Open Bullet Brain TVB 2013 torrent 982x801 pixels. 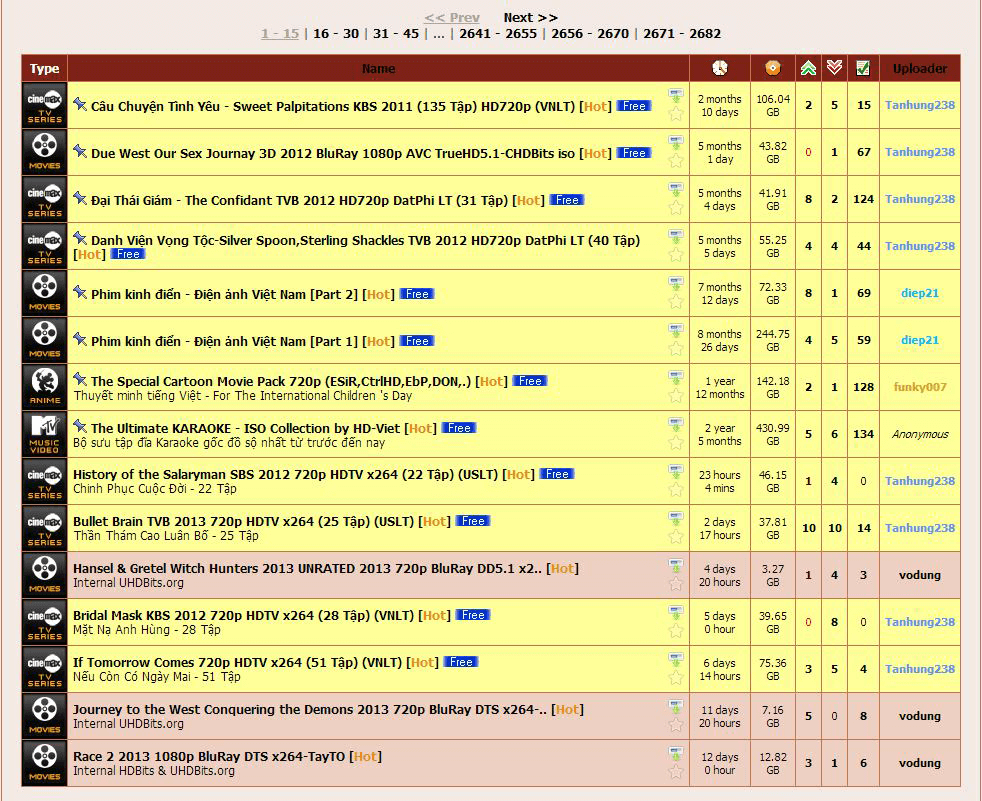[244, 522]
